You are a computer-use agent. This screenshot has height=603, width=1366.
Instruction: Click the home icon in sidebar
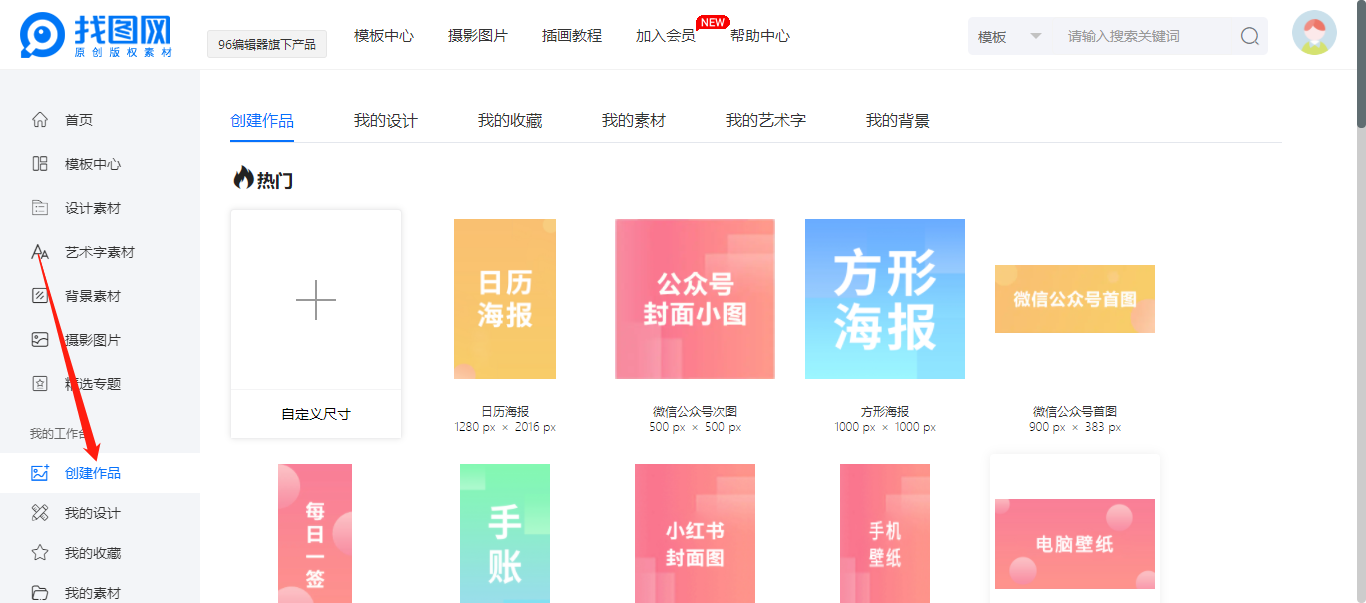pos(40,120)
